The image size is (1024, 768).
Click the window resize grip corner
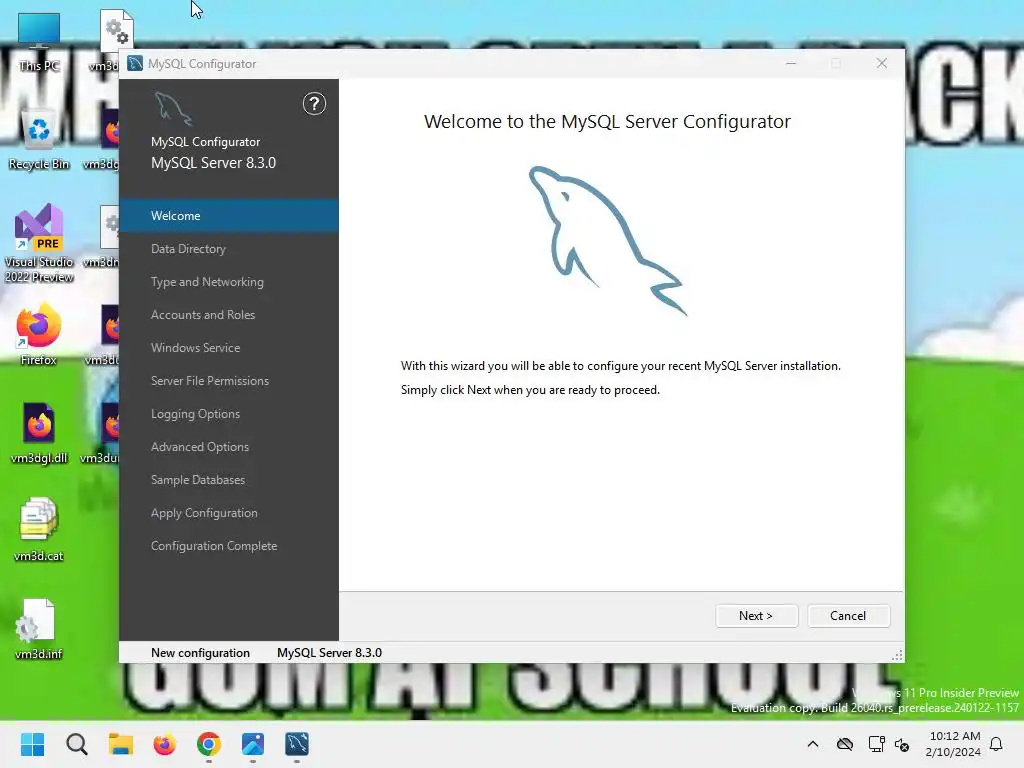pyautogui.click(x=898, y=655)
